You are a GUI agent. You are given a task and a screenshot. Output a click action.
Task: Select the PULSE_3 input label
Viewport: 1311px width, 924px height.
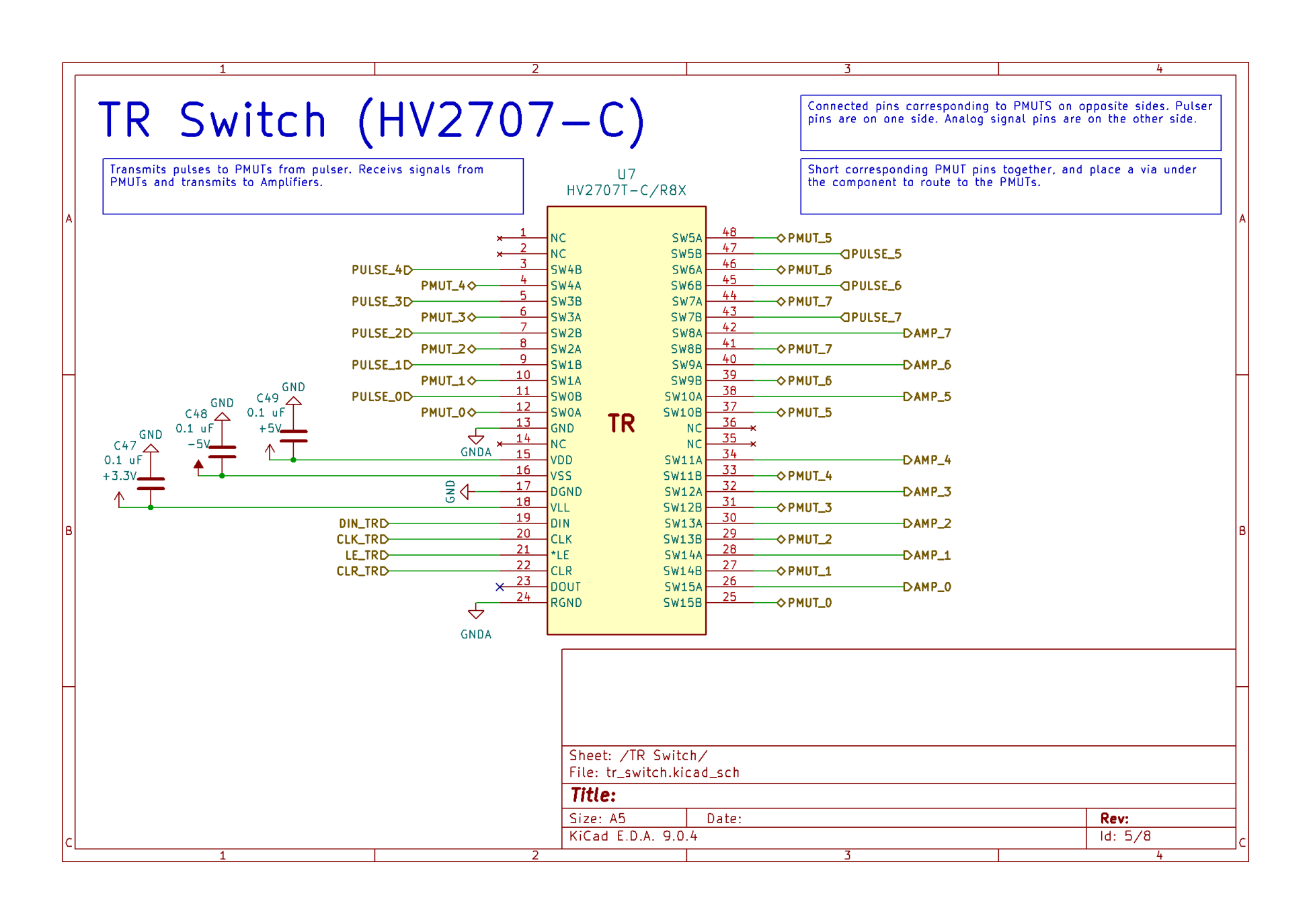[382, 302]
